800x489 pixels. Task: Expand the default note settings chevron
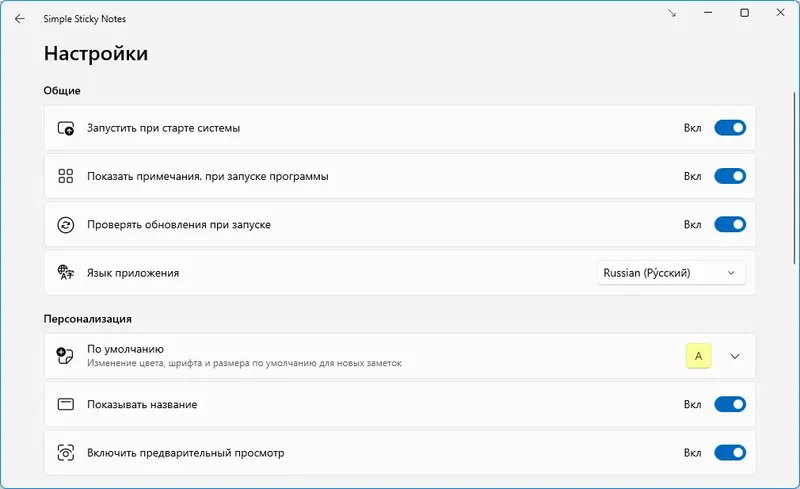(735, 356)
